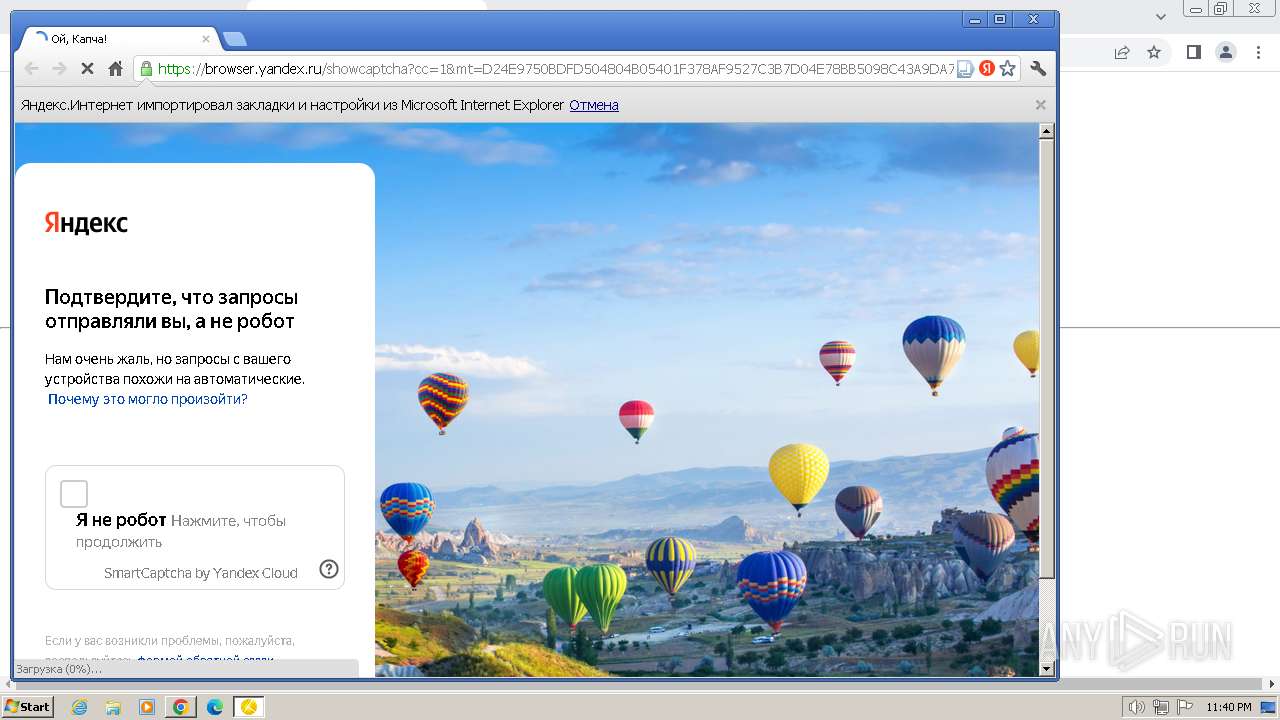The height and width of the screenshot is (720, 1280).
Task: Maximize the Yandex browser window
Action: coord(1000,19)
